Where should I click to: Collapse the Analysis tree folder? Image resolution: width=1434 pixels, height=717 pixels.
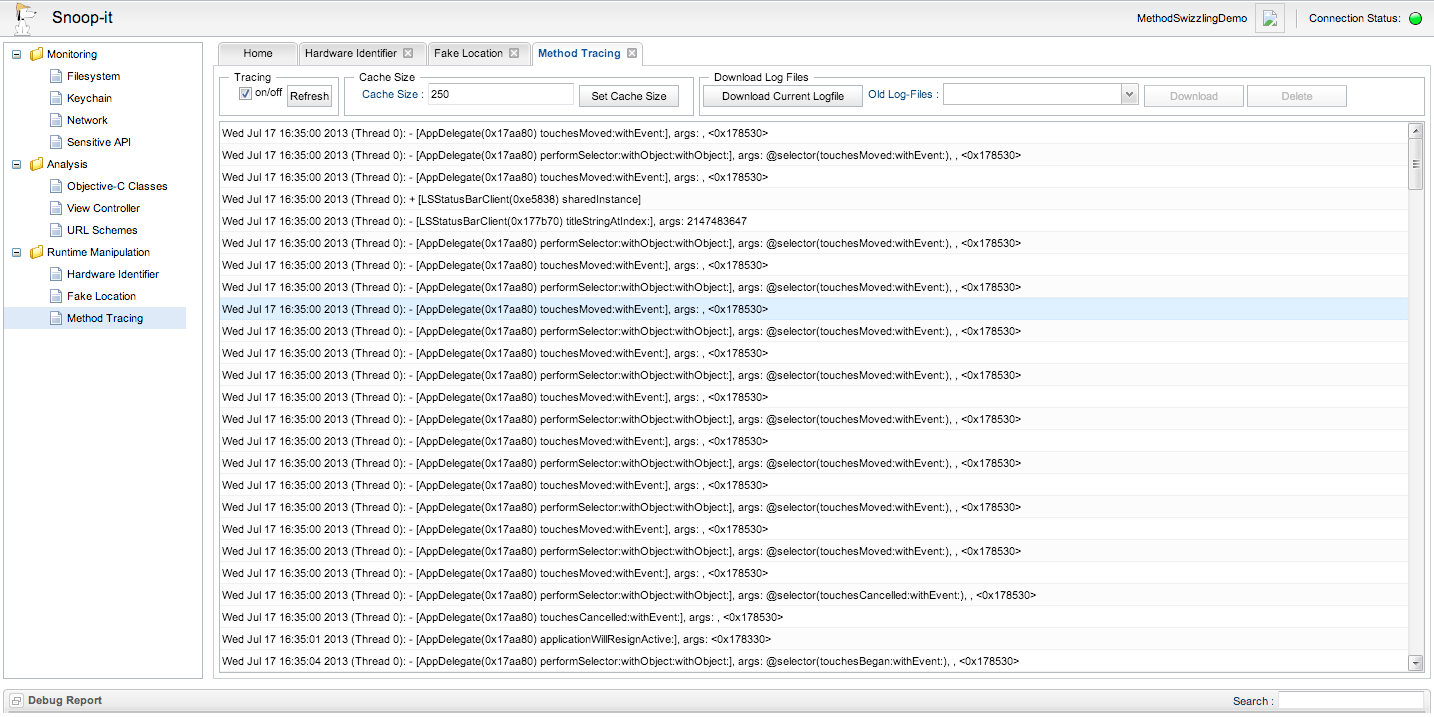click(x=16, y=164)
